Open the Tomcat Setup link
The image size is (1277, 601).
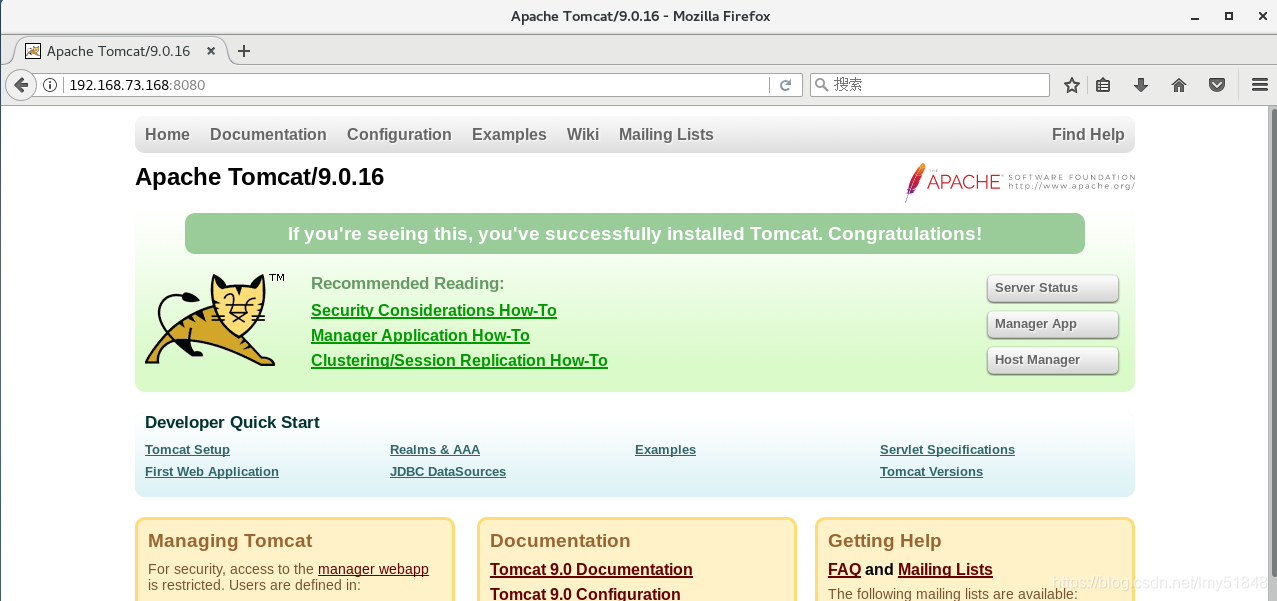tap(187, 450)
